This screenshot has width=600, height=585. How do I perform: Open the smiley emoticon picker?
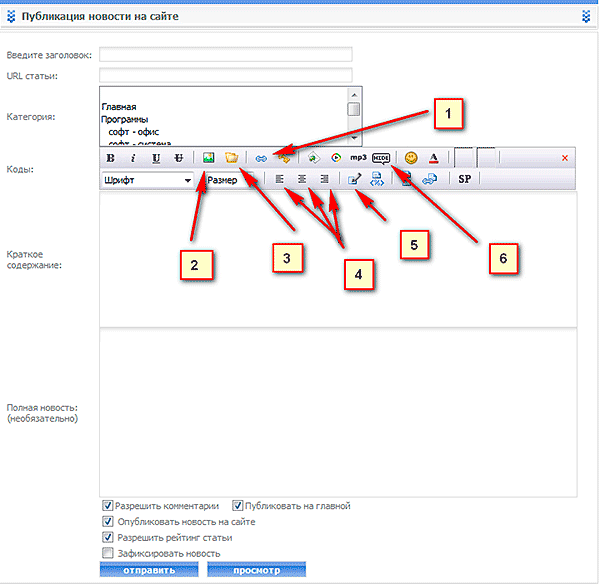click(410, 158)
